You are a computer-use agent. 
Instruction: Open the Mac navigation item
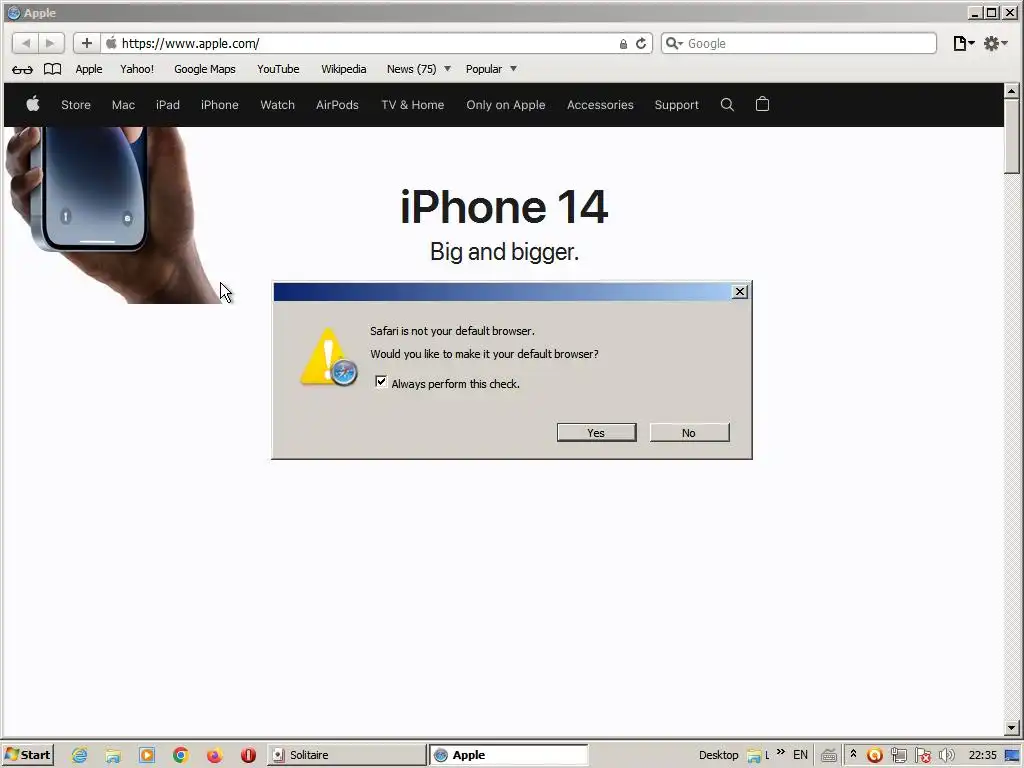click(123, 104)
